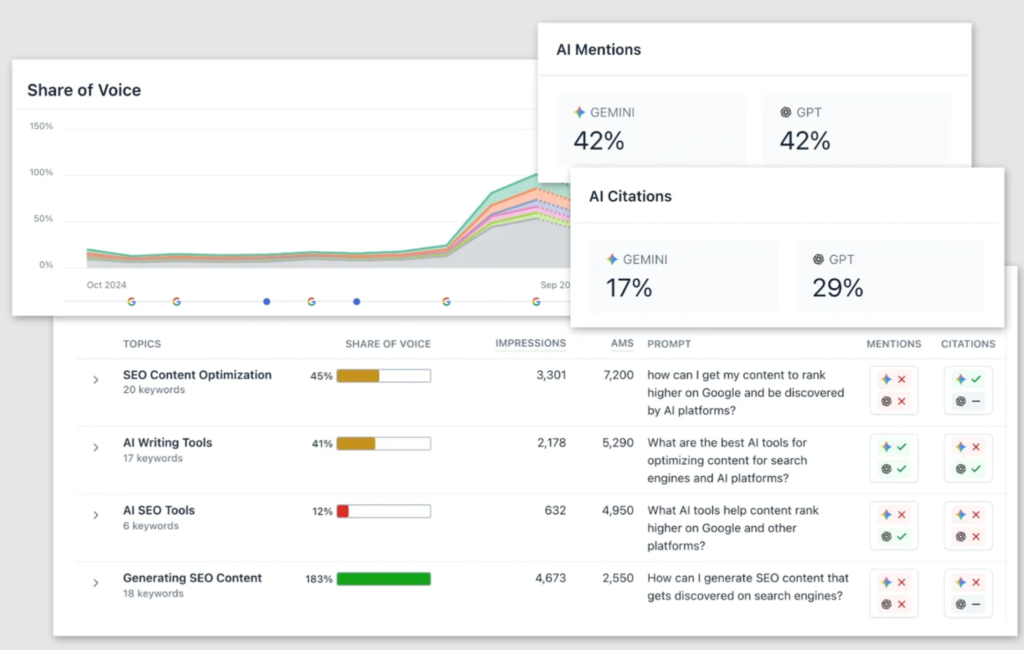Click the '18 keywords' label

153,594
